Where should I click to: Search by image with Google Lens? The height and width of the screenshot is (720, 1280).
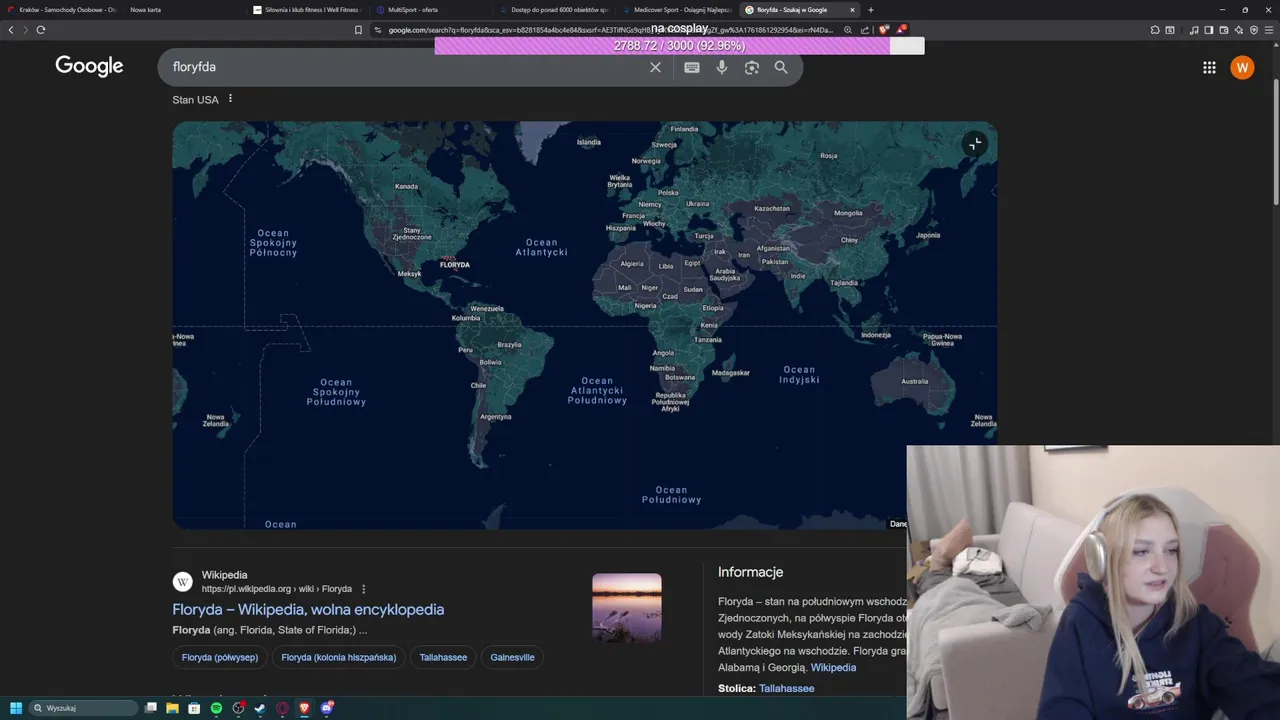(752, 67)
